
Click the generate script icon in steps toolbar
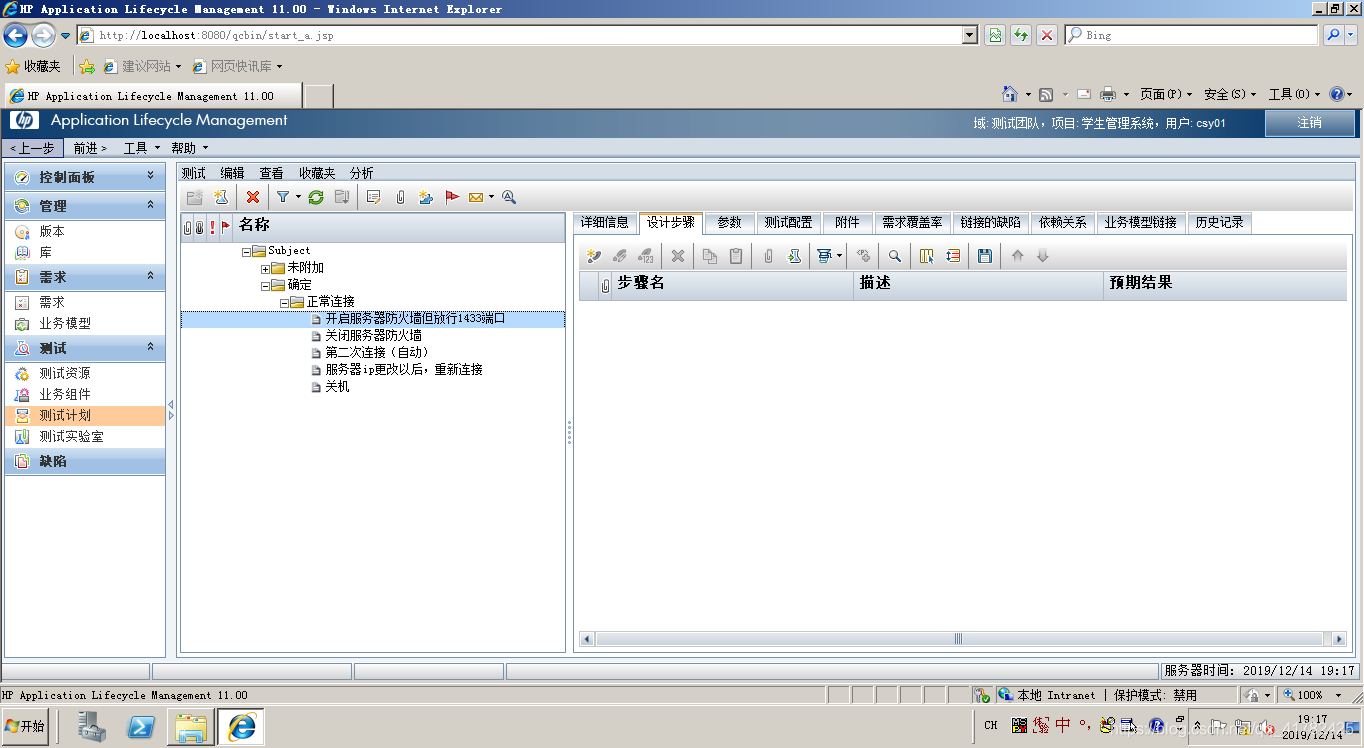[824, 256]
